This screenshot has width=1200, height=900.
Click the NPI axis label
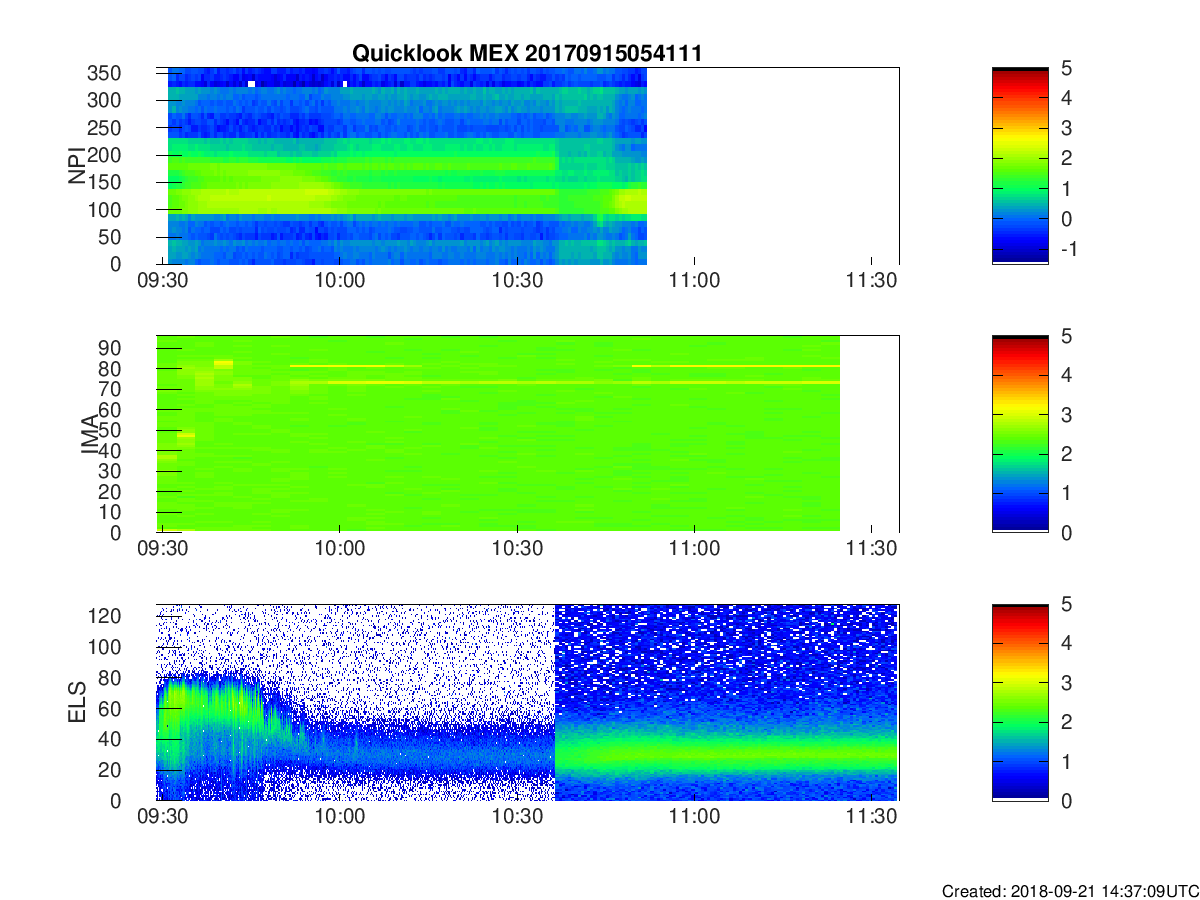click(x=77, y=165)
